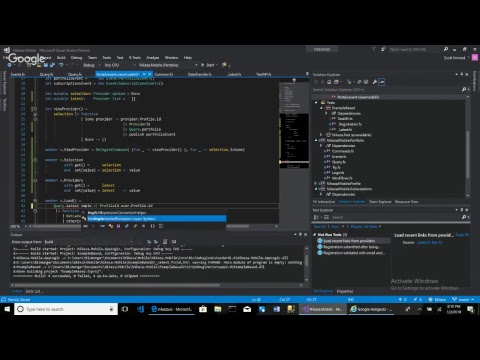Toggle Preview Selected Items in Solution Explorer
Image resolution: width=480 pixels, height=360 pixels.
(x=382, y=82)
